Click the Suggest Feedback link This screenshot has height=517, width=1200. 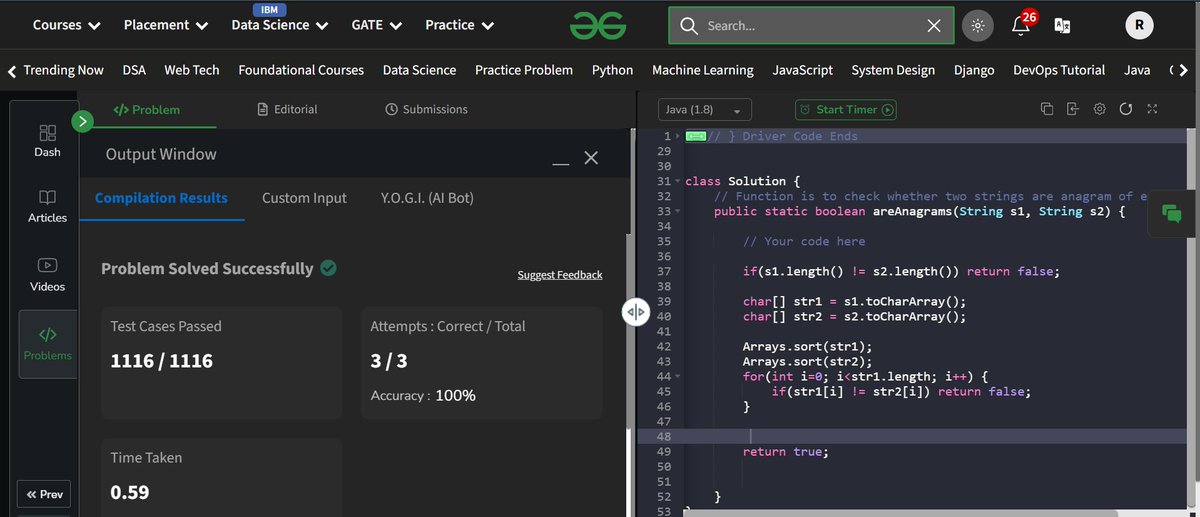tap(560, 274)
